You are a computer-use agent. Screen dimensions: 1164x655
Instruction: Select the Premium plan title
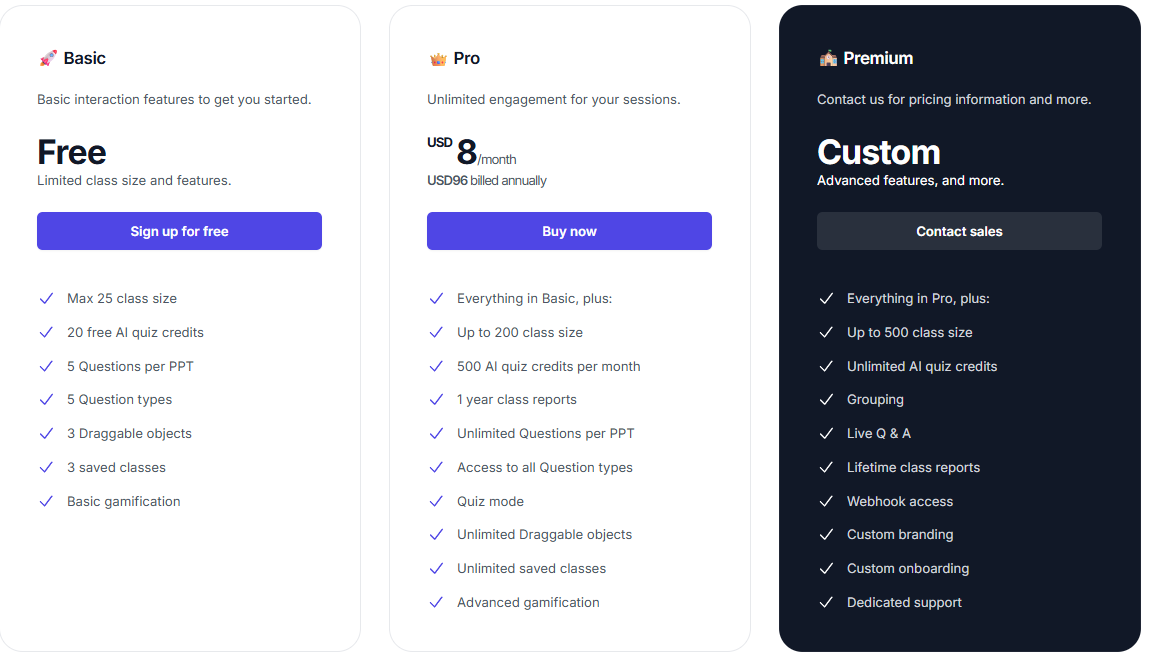point(878,58)
